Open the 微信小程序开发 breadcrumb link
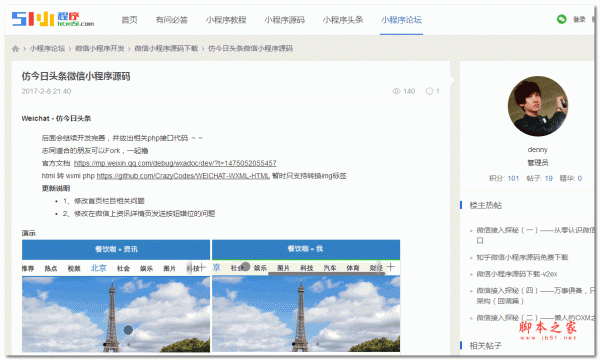Image resolution: width=600 pixels, height=361 pixels. point(99,49)
